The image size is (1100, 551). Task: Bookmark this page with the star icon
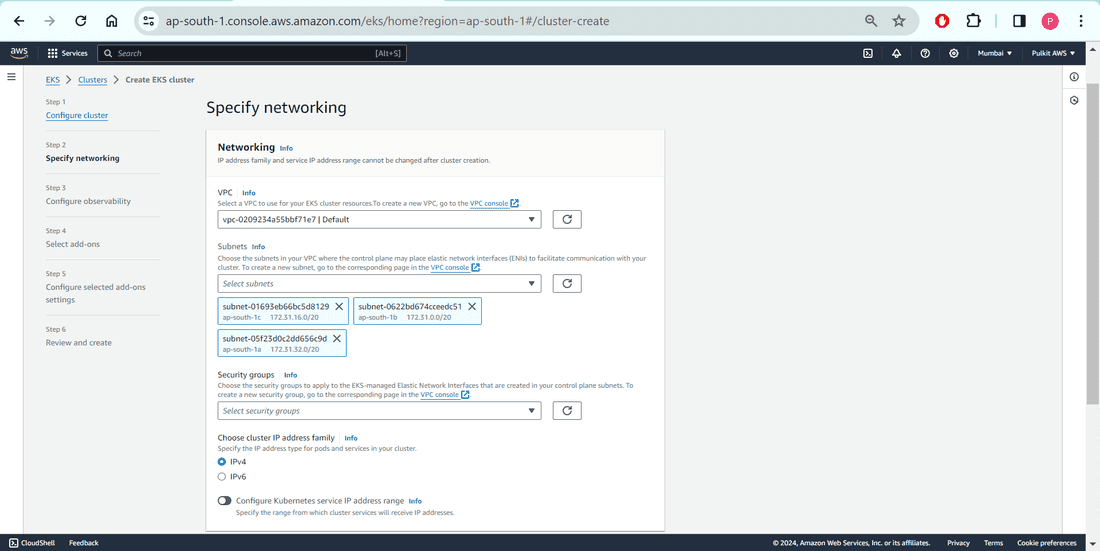point(899,21)
